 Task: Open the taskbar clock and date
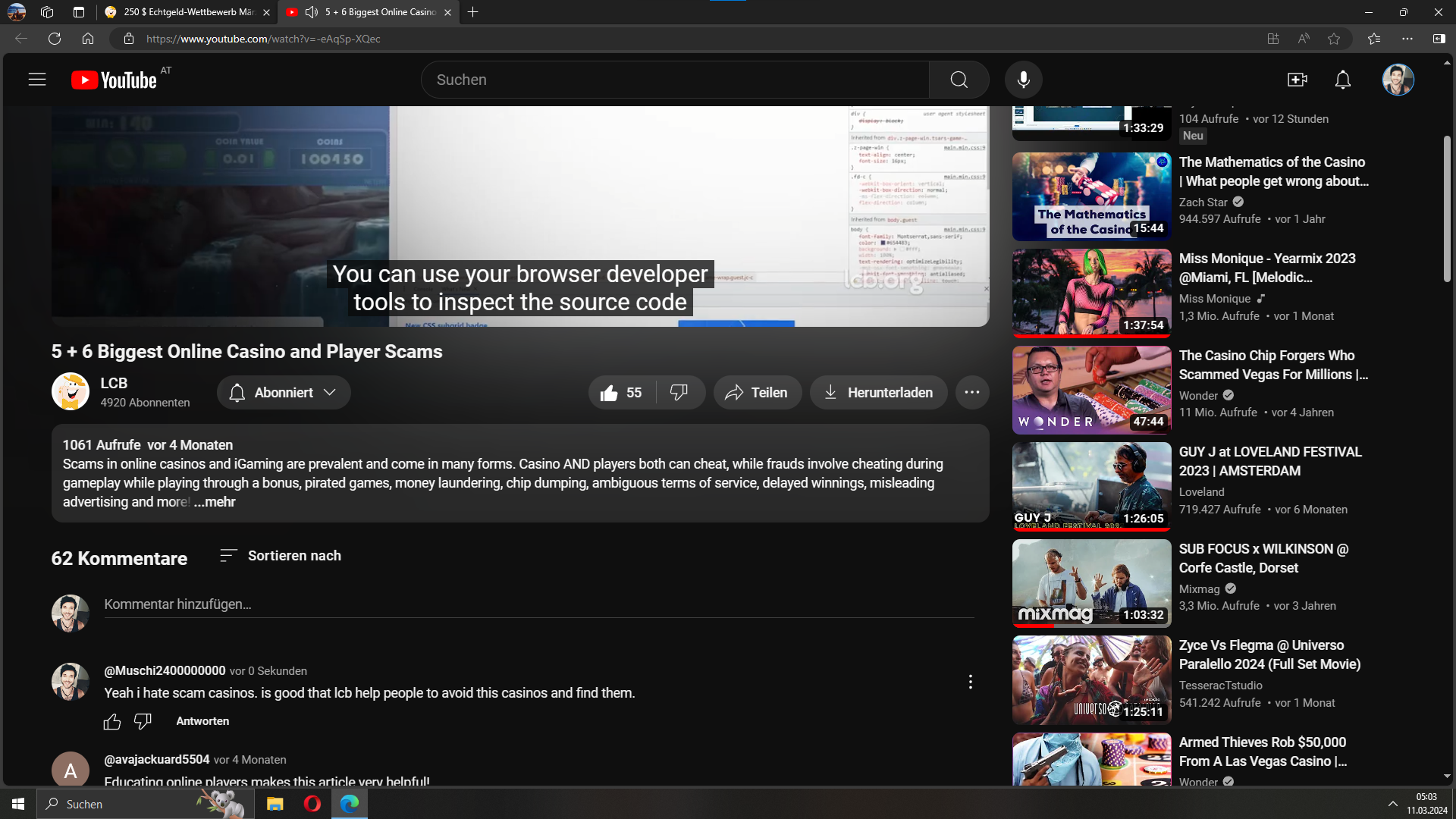coord(1426,804)
